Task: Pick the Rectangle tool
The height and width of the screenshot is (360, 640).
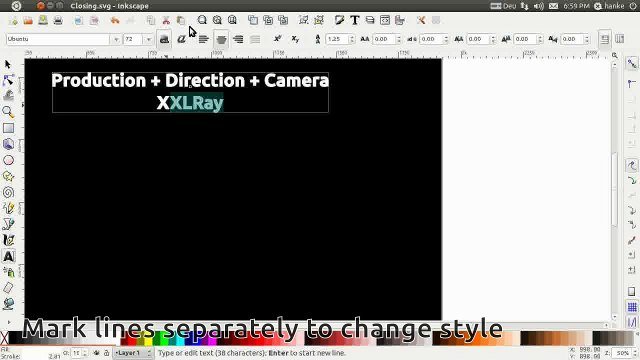Action: pyautogui.click(x=8, y=128)
